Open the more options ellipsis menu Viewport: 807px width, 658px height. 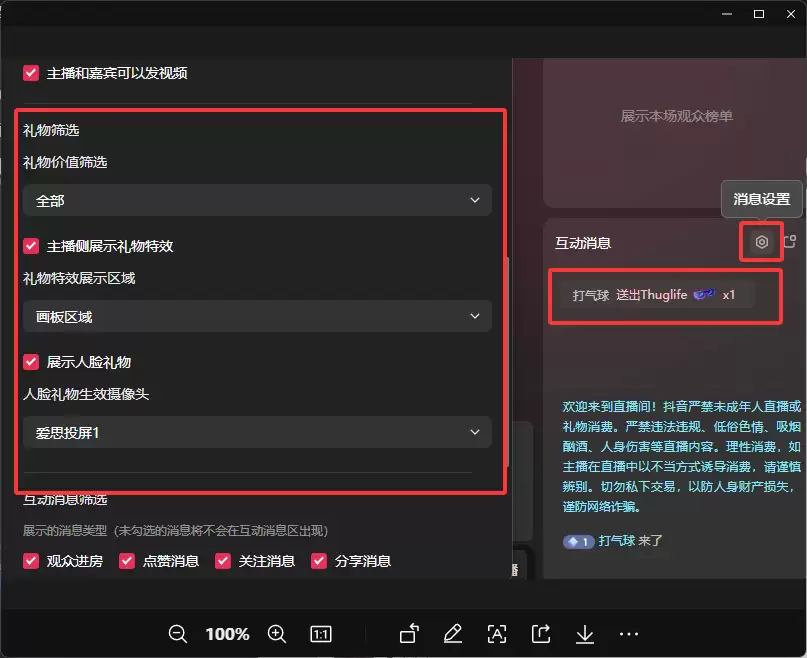tap(628, 634)
